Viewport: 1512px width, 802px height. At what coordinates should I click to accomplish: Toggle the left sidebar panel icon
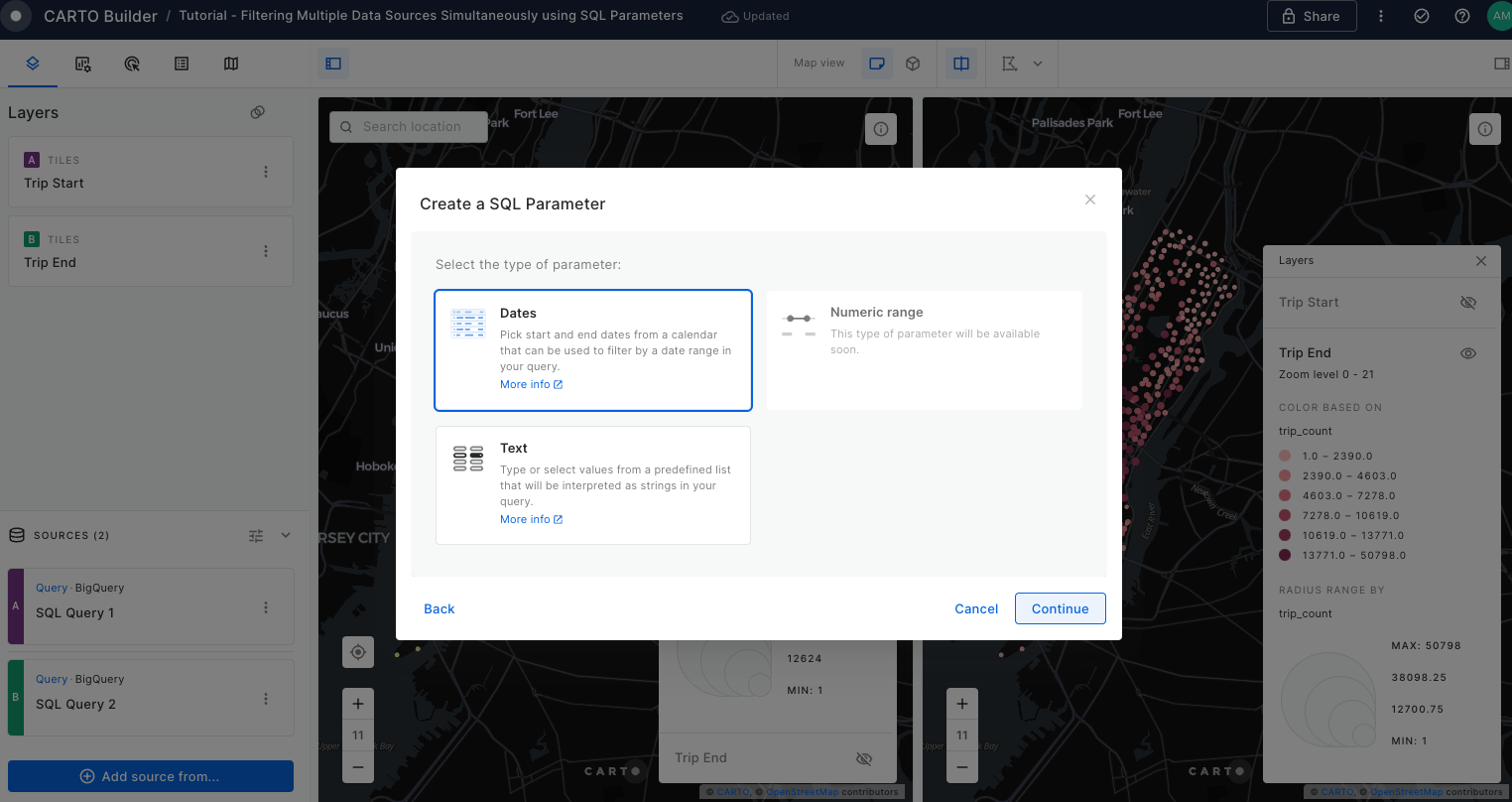point(333,64)
